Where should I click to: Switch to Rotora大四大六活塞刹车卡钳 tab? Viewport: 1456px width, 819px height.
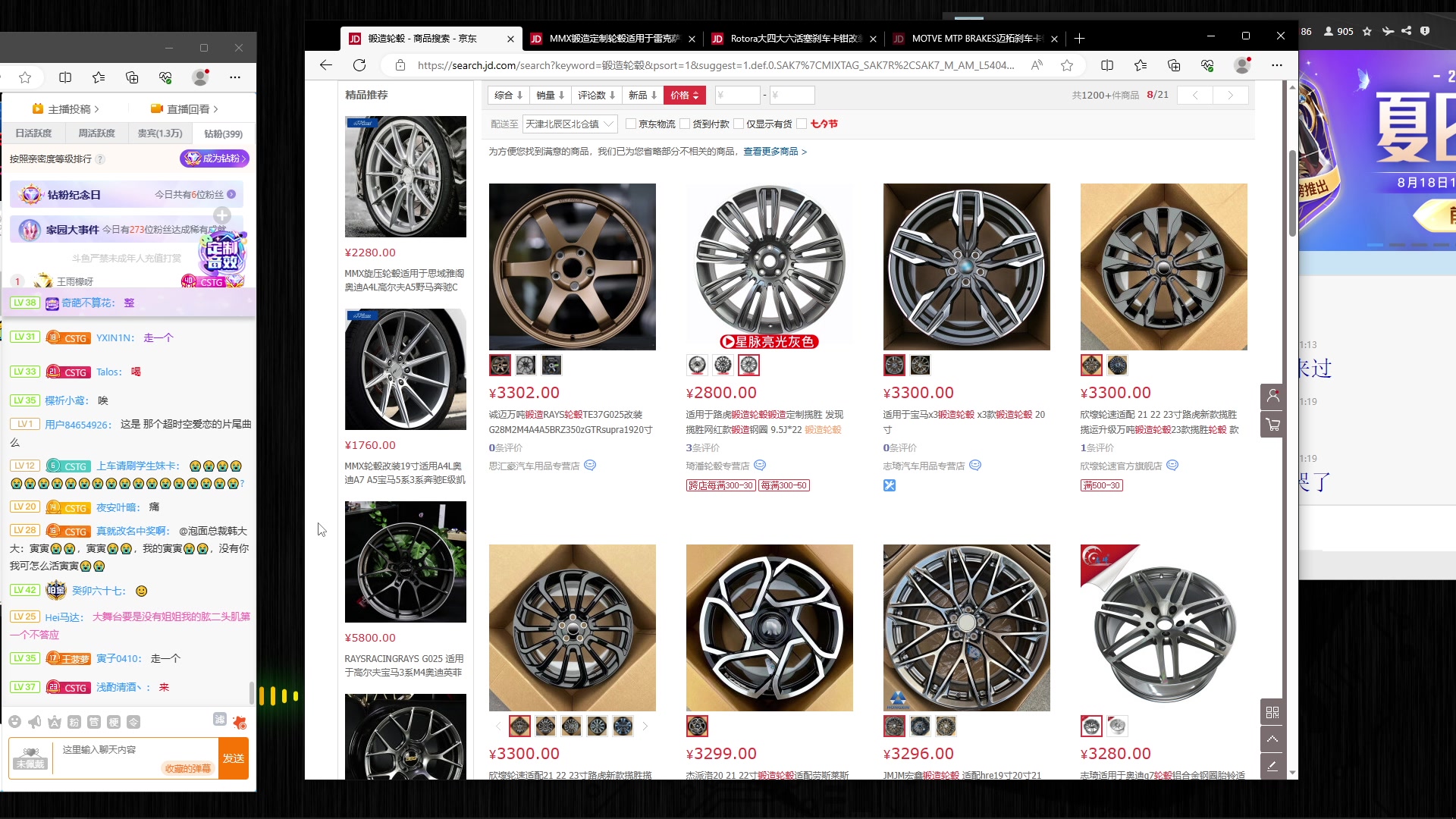(x=795, y=38)
